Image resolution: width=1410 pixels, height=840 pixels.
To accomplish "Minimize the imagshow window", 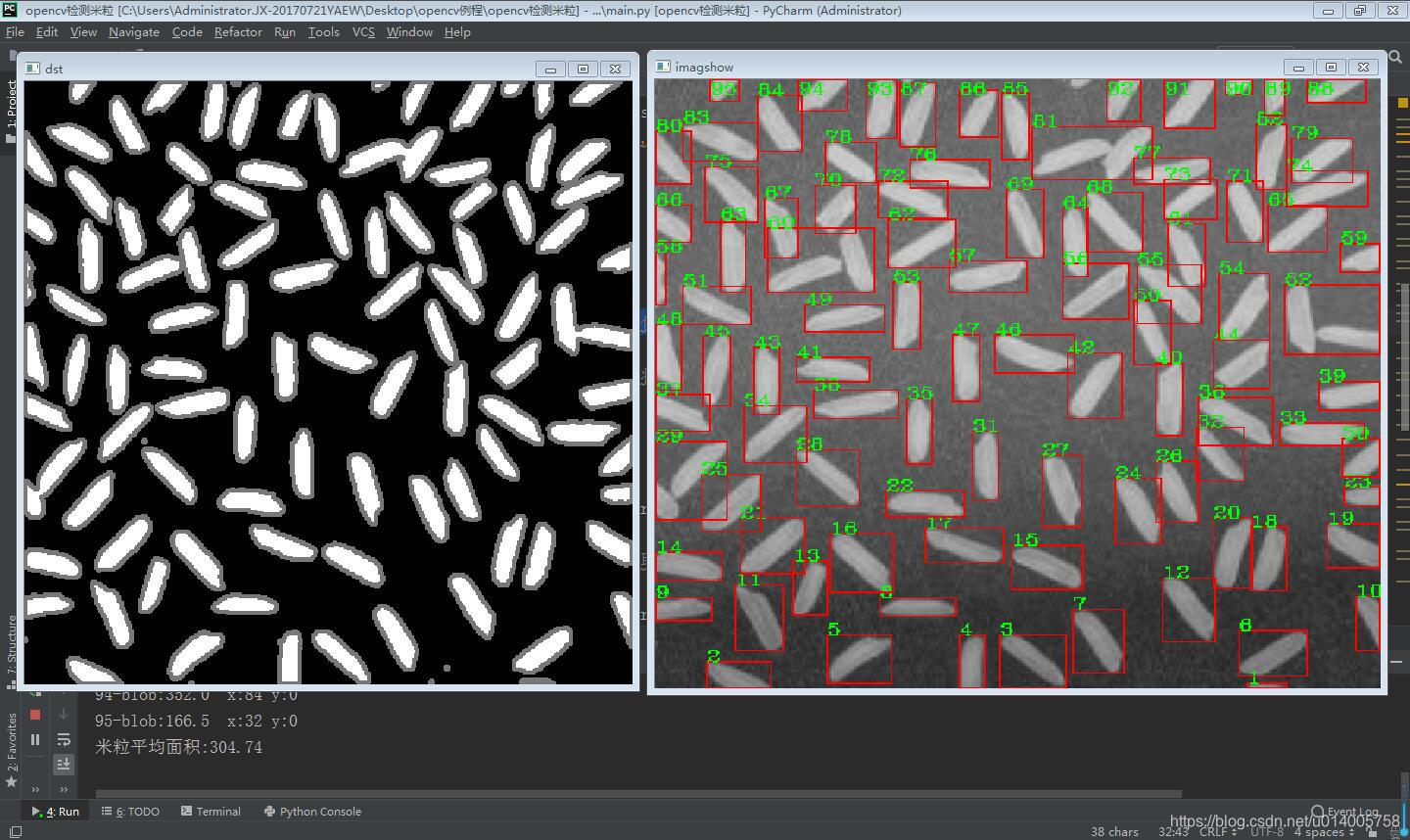I will (1298, 67).
